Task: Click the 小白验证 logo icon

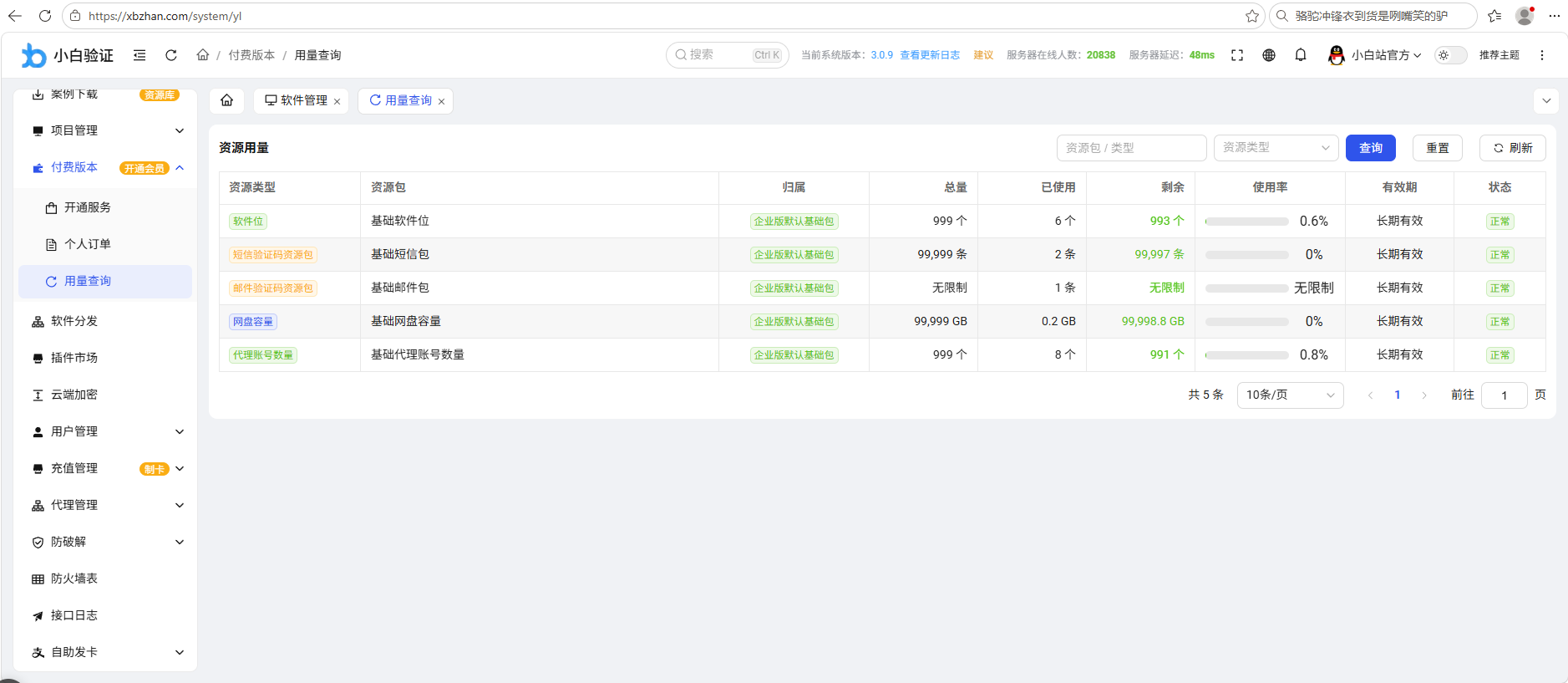Action: coord(33,55)
